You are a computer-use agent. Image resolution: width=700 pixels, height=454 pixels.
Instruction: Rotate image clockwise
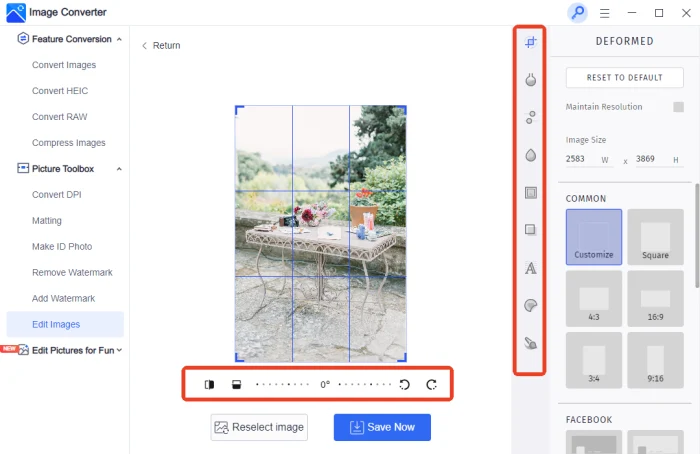(432, 384)
